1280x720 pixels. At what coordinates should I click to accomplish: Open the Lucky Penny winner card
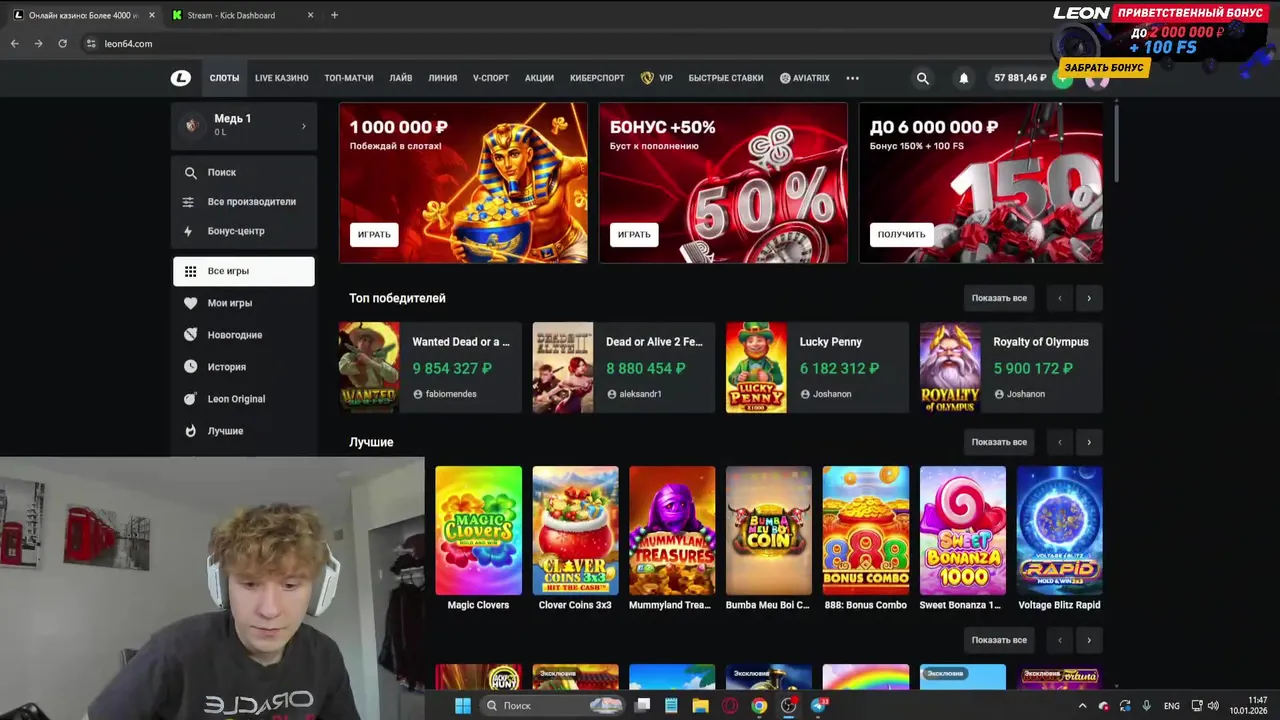(x=817, y=367)
